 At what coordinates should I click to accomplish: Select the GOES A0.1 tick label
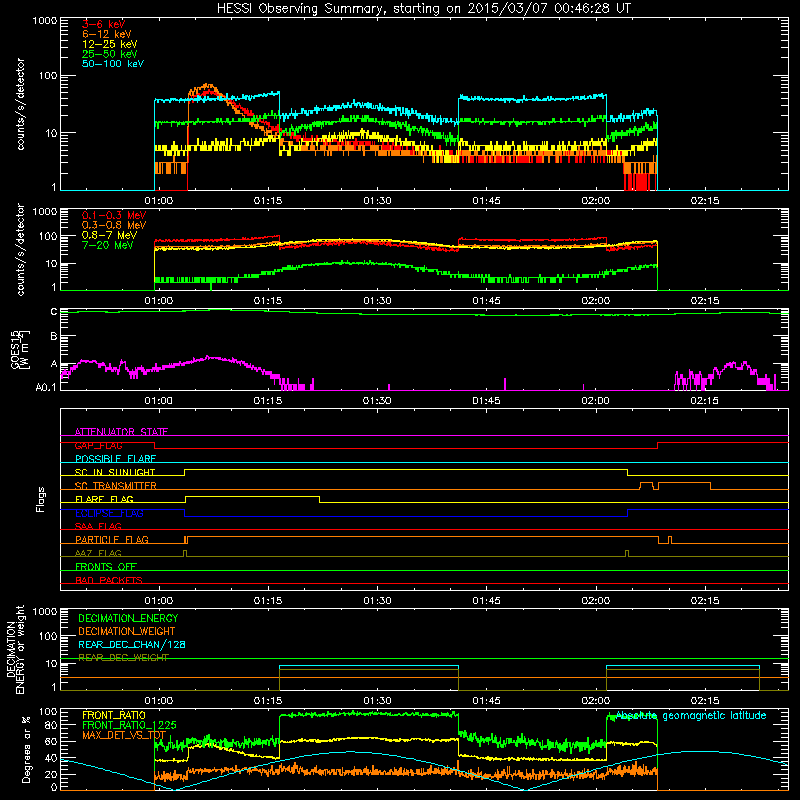pos(46,387)
